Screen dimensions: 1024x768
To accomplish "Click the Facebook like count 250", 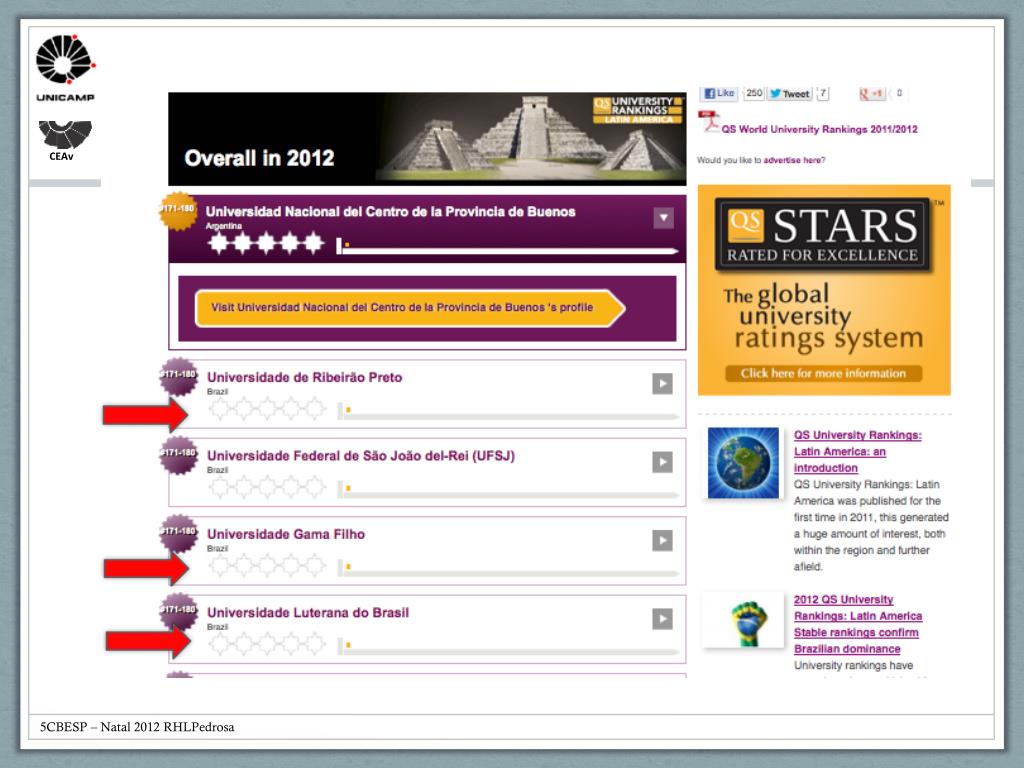I will coord(754,93).
